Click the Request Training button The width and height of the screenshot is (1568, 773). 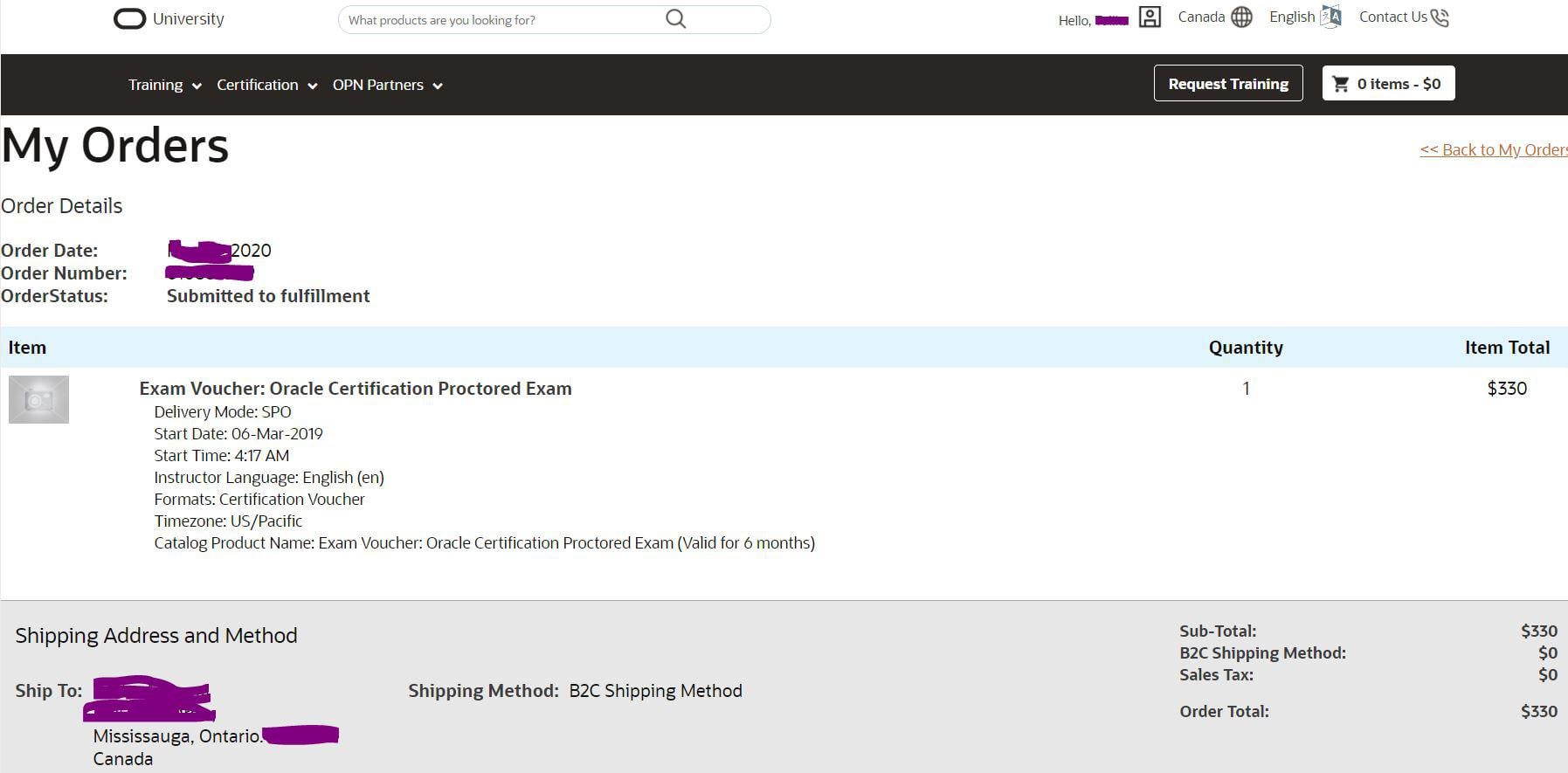tap(1228, 83)
